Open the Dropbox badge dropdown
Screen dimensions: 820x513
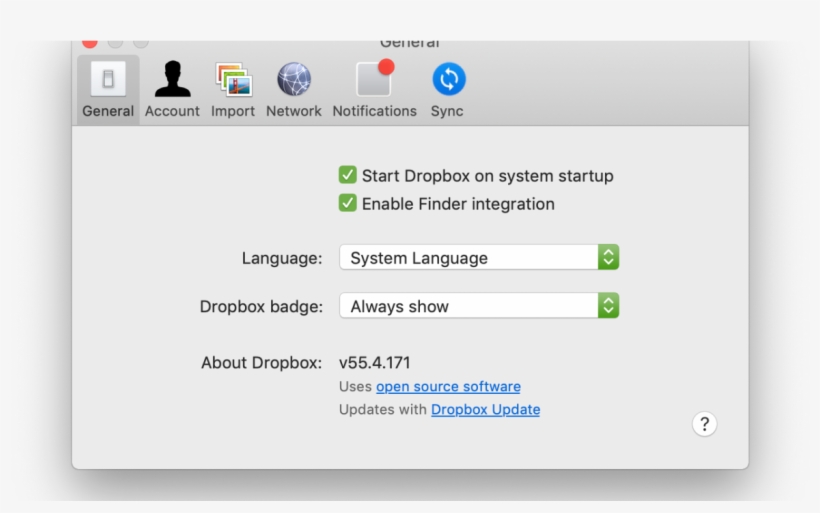479,306
